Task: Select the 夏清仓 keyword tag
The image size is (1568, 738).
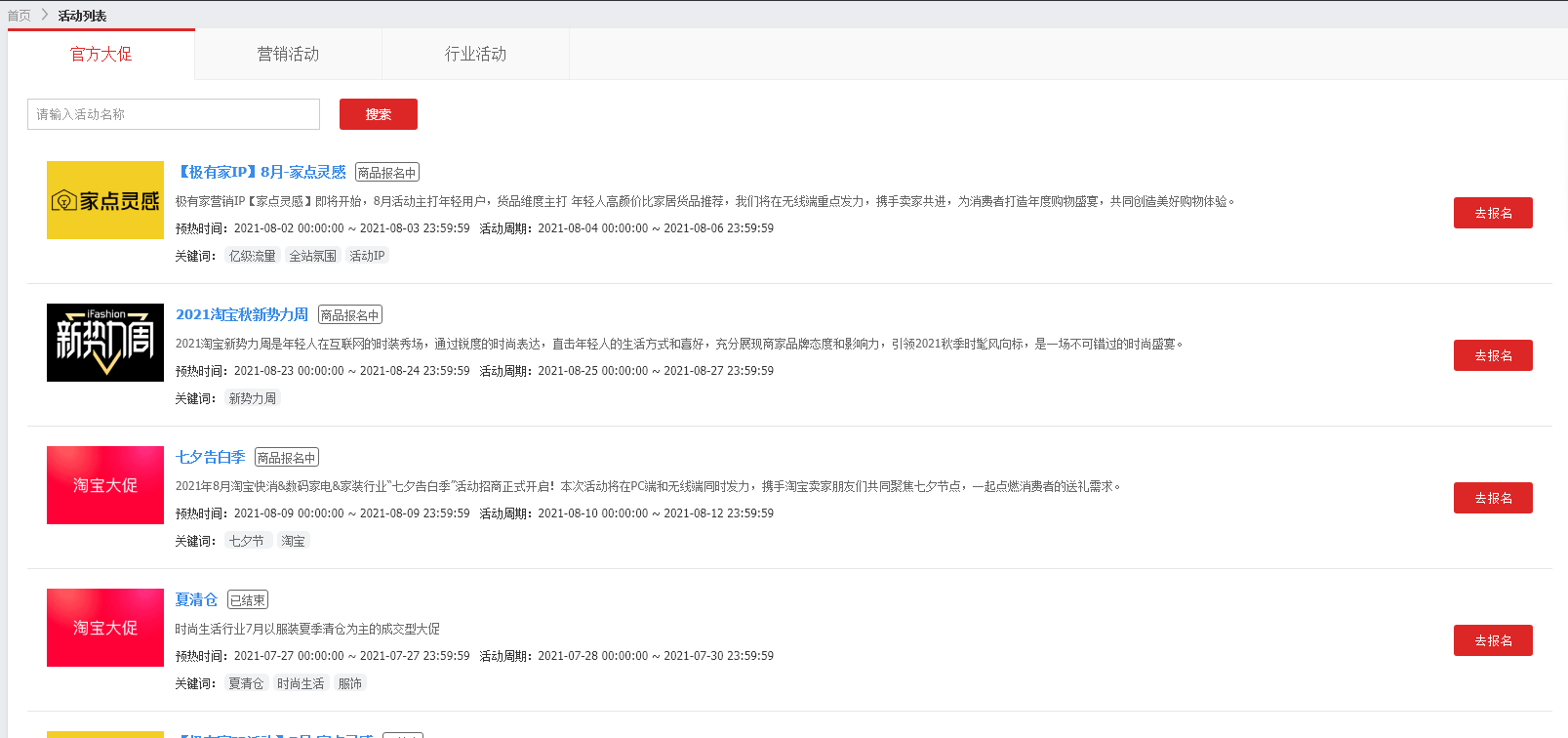Action: tap(246, 683)
